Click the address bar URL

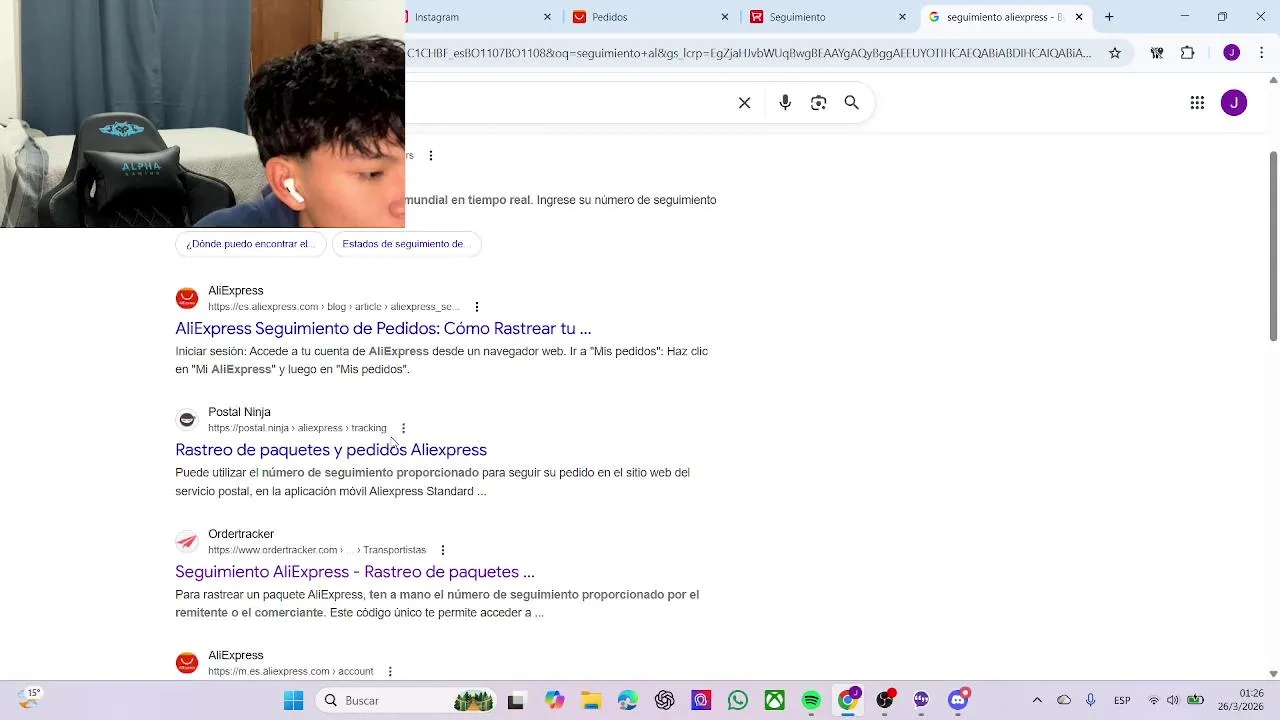[x=750, y=53]
